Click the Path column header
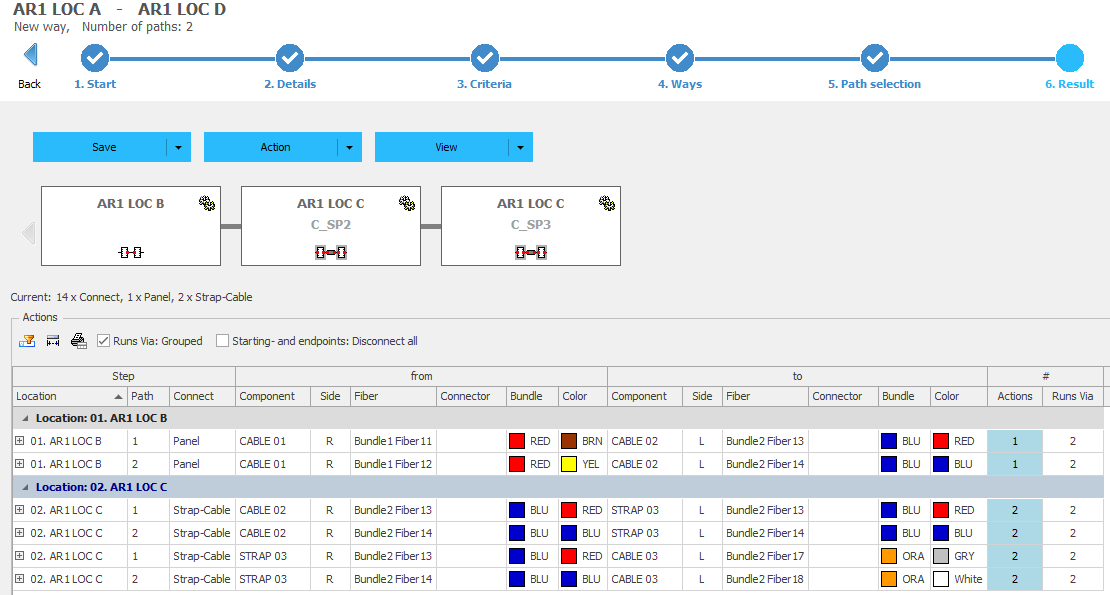The image size is (1110, 595). tap(148, 396)
